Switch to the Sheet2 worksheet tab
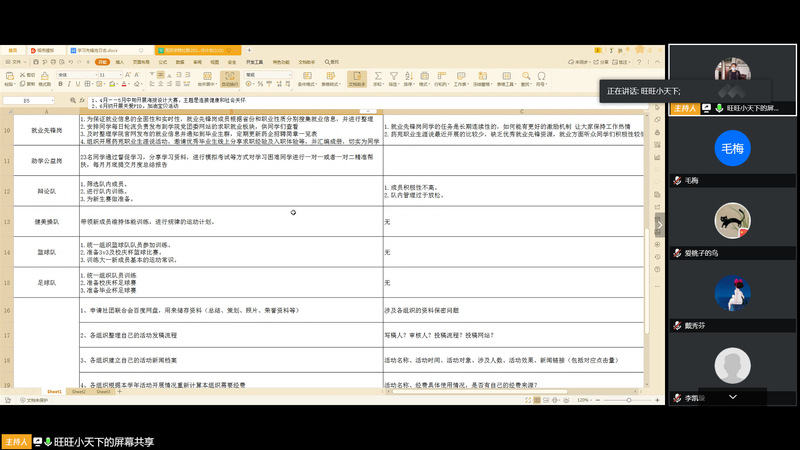The image size is (800, 450). click(x=77, y=392)
